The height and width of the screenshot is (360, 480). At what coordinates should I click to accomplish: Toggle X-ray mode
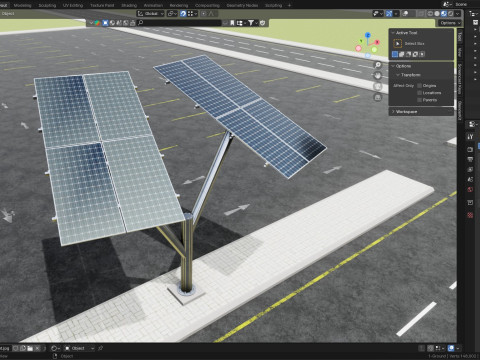click(x=421, y=13)
